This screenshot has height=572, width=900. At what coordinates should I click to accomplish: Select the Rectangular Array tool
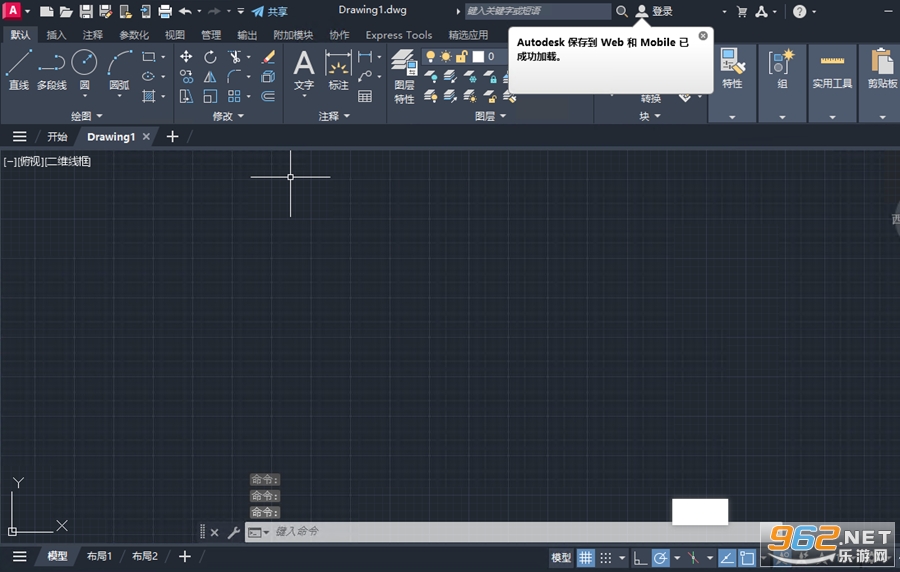pos(234,96)
